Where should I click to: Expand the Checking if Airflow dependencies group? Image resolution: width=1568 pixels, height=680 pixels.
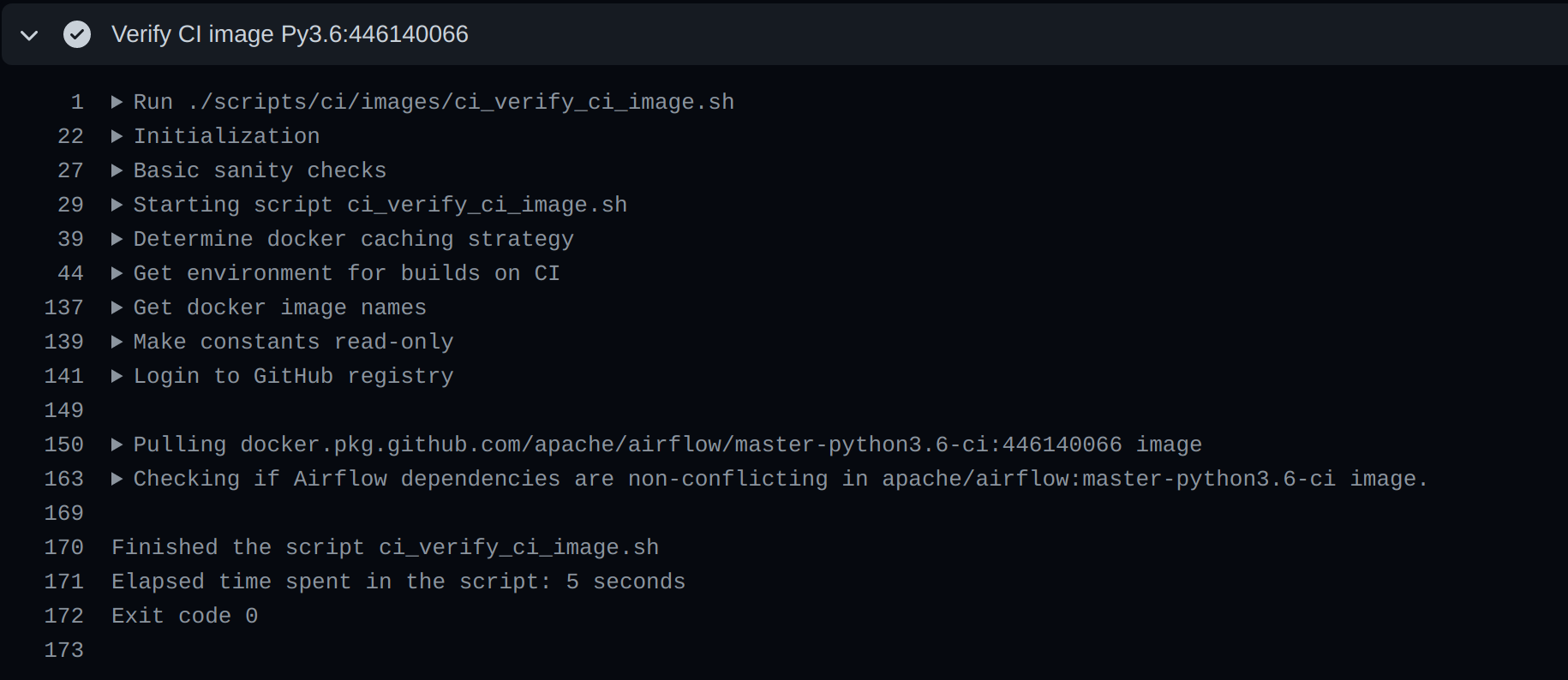pos(117,478)
